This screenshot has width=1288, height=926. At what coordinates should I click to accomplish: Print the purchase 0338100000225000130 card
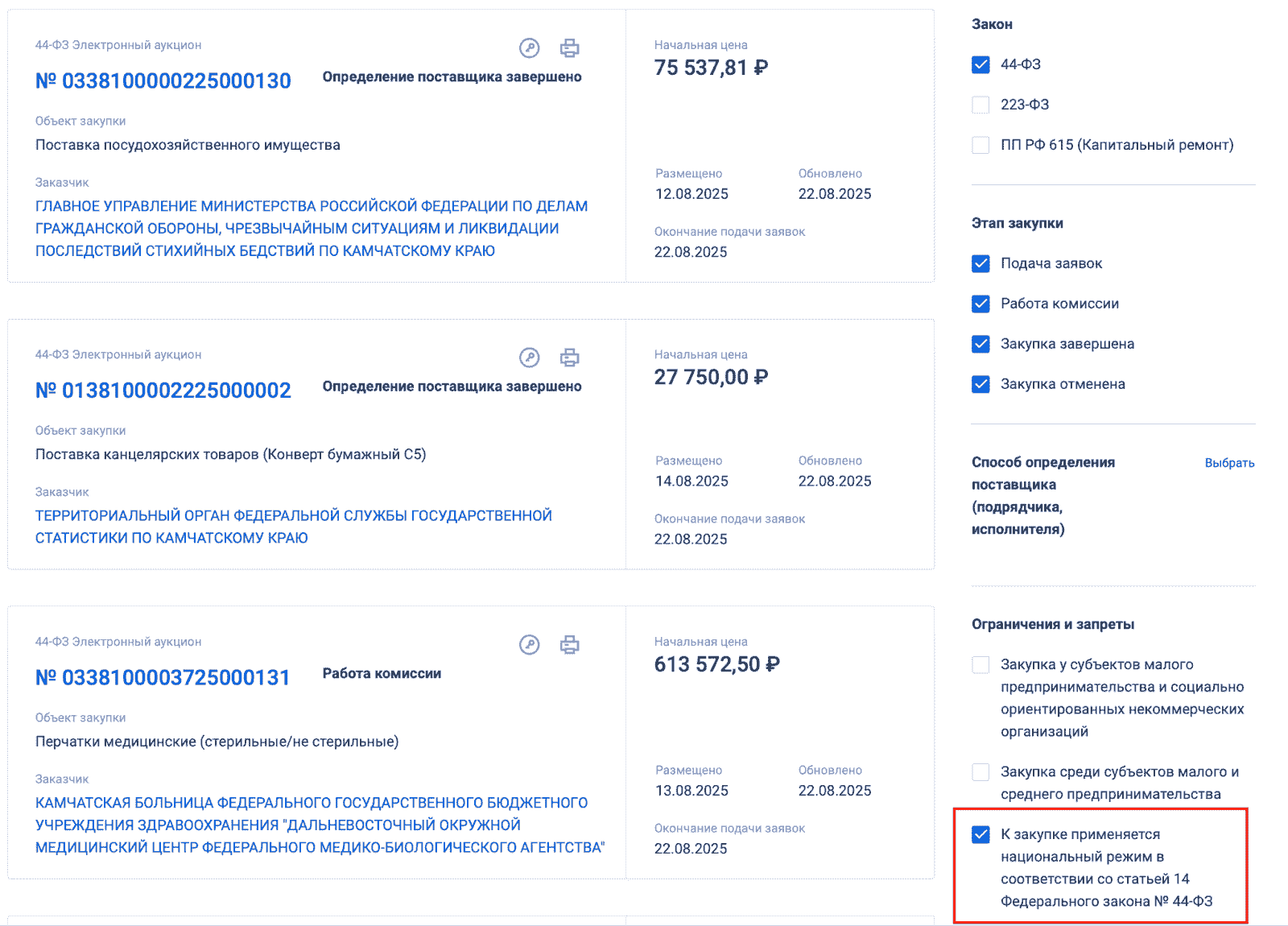click(570, 48)
